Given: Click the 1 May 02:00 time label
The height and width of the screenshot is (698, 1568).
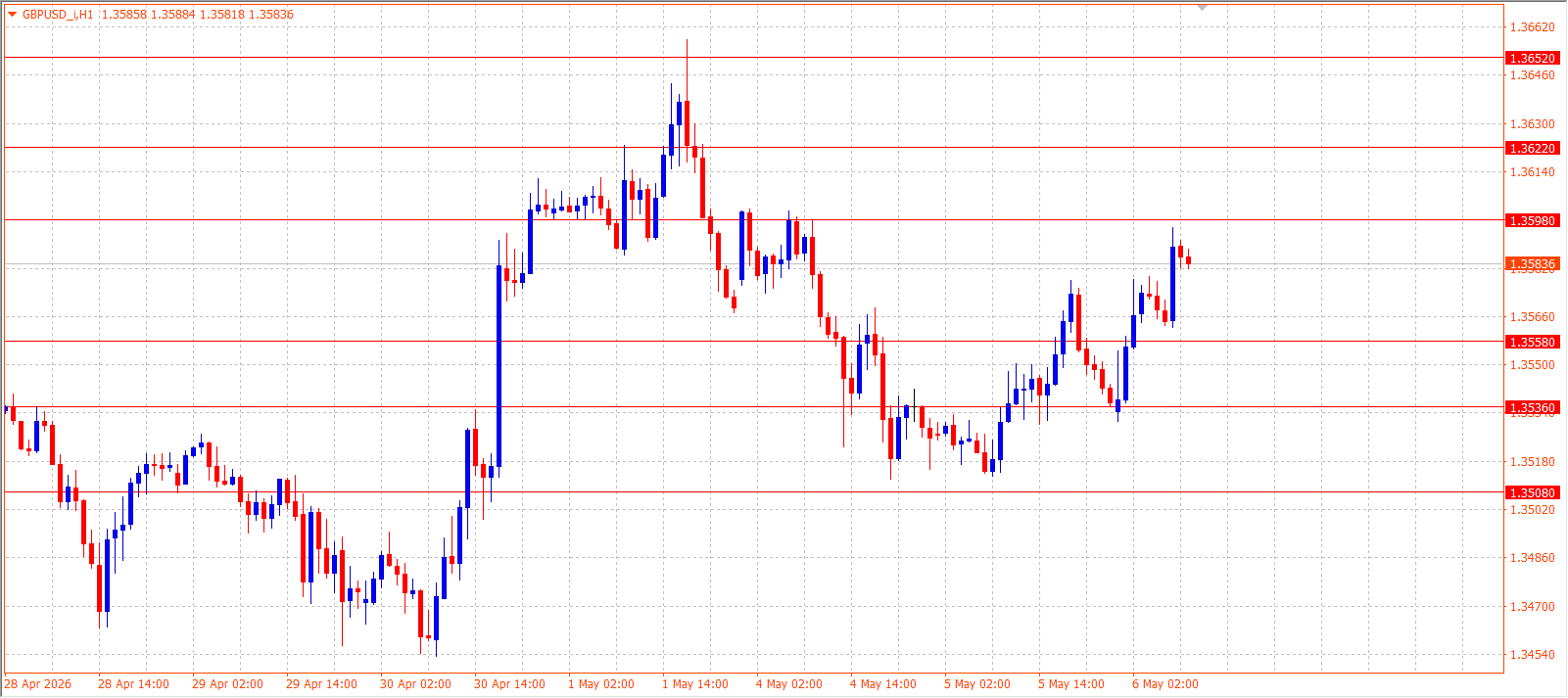Looking at the screenshot, I should pyautogui.click(x=601, y=684).
